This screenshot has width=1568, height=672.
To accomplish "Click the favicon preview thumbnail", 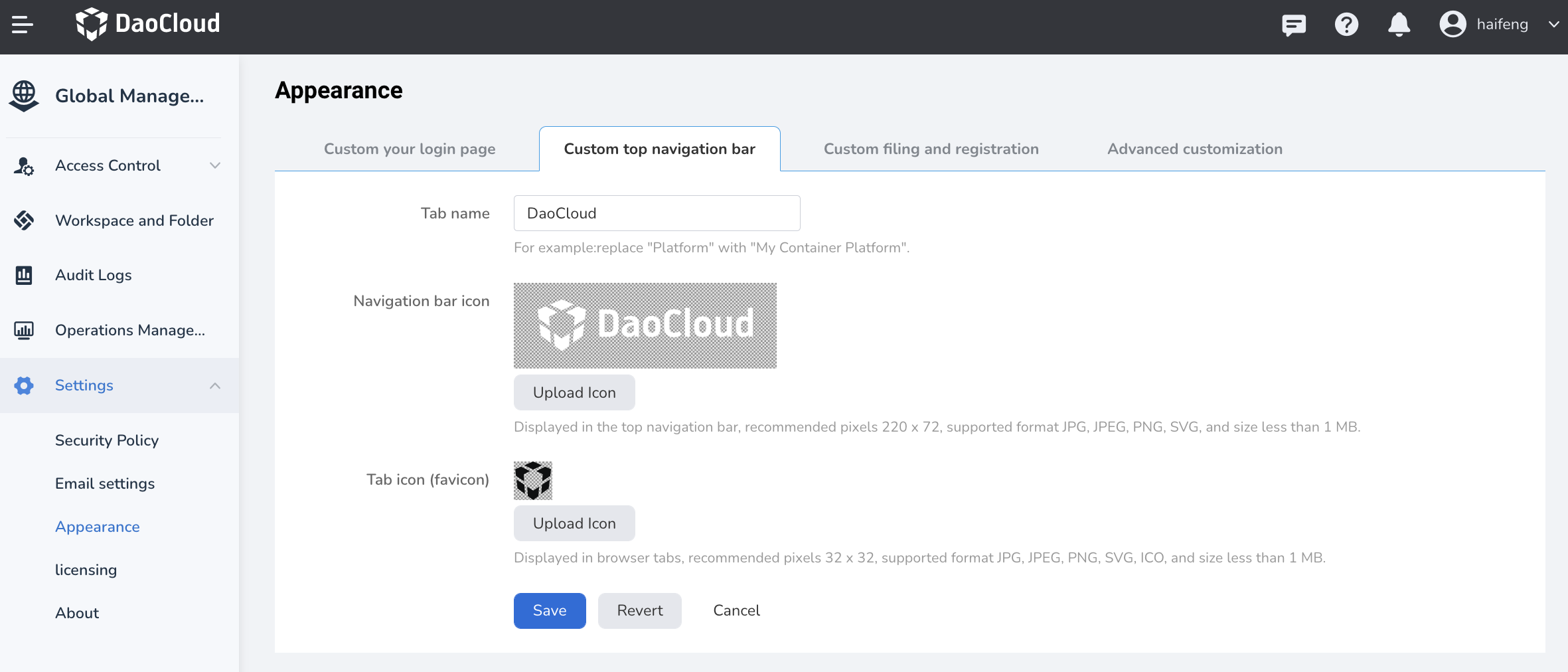I will point(533,481).
